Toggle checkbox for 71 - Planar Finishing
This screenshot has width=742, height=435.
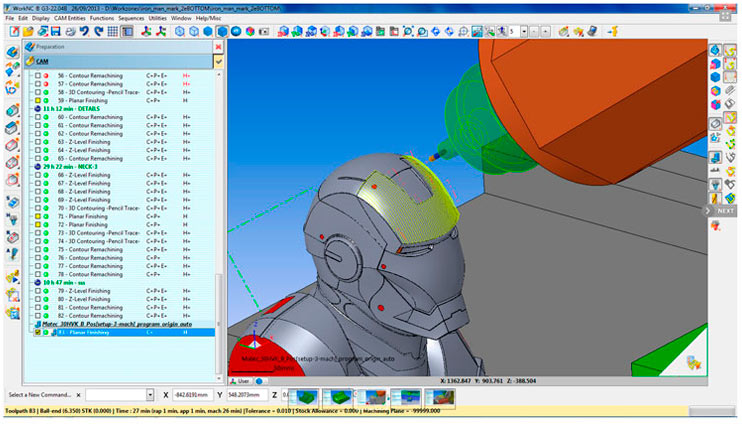click(x=38, y=216)
